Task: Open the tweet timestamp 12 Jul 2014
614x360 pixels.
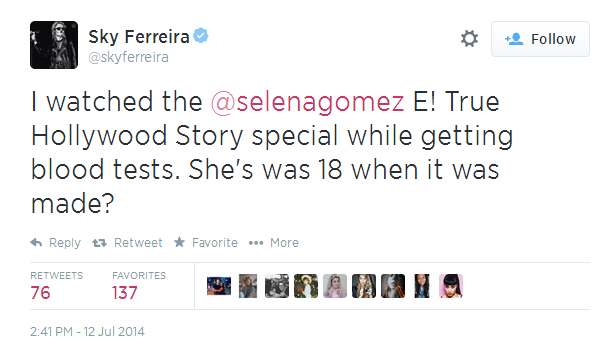Action: [87, 332]
